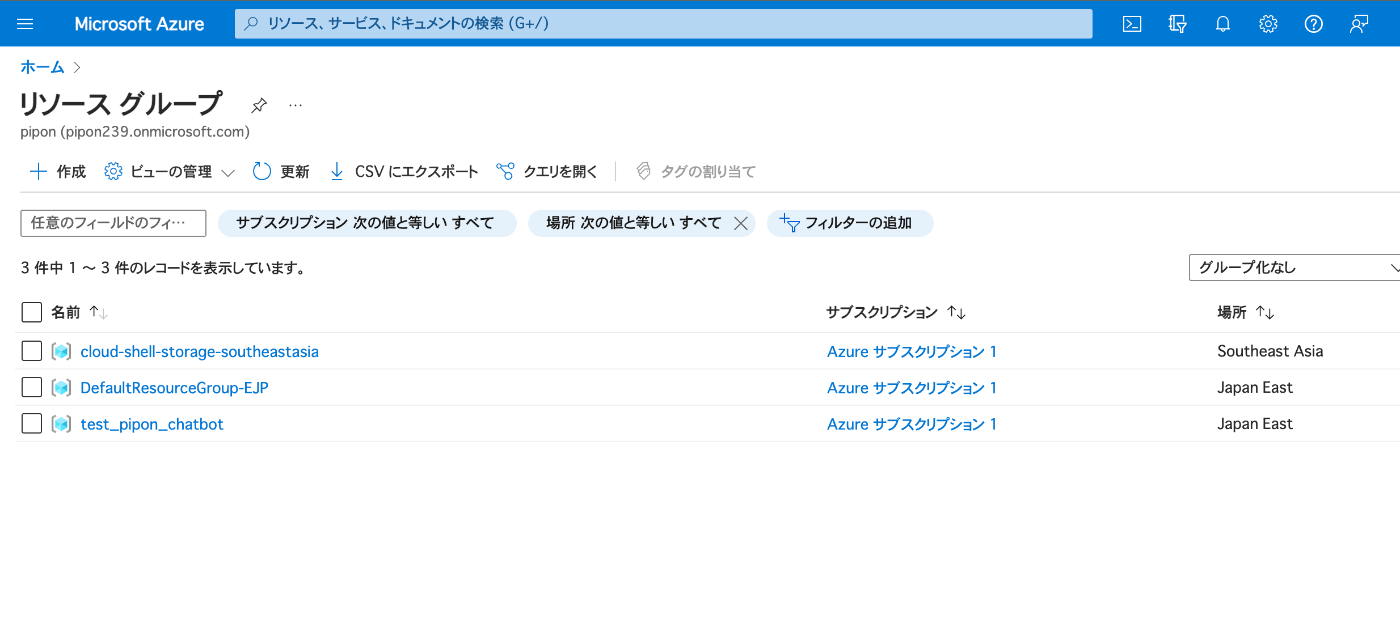1400x620 pixels.
Task: Remove the 場所 filter with X
Action: click(741, 224)
